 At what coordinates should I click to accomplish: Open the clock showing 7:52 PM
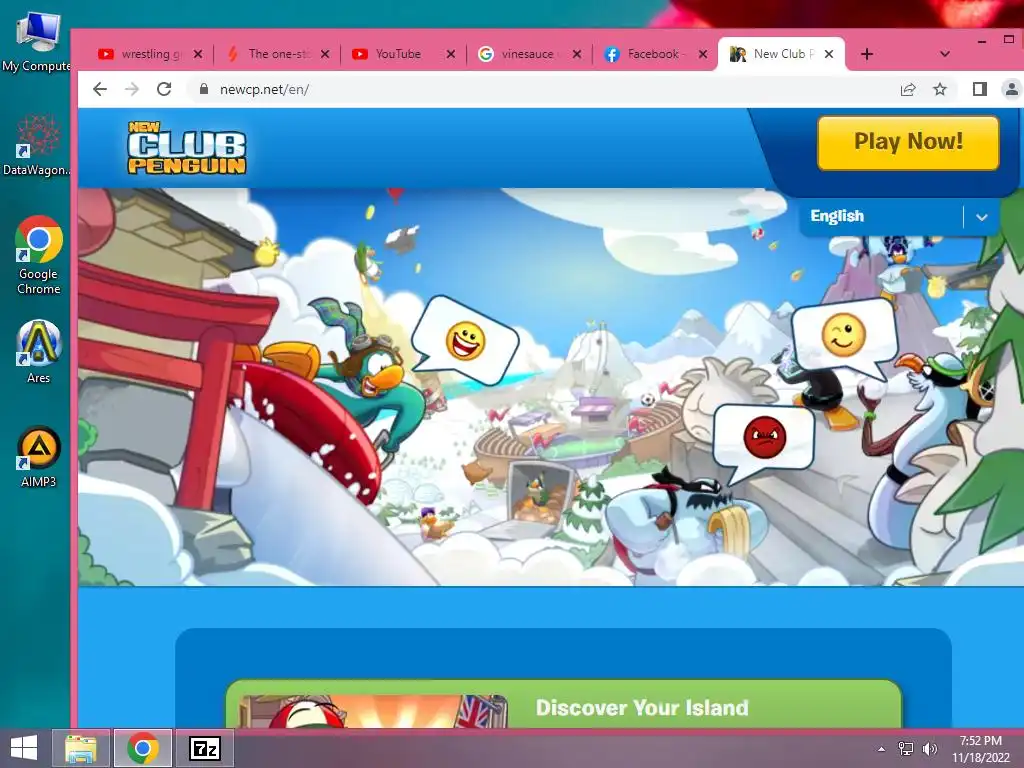981,749
